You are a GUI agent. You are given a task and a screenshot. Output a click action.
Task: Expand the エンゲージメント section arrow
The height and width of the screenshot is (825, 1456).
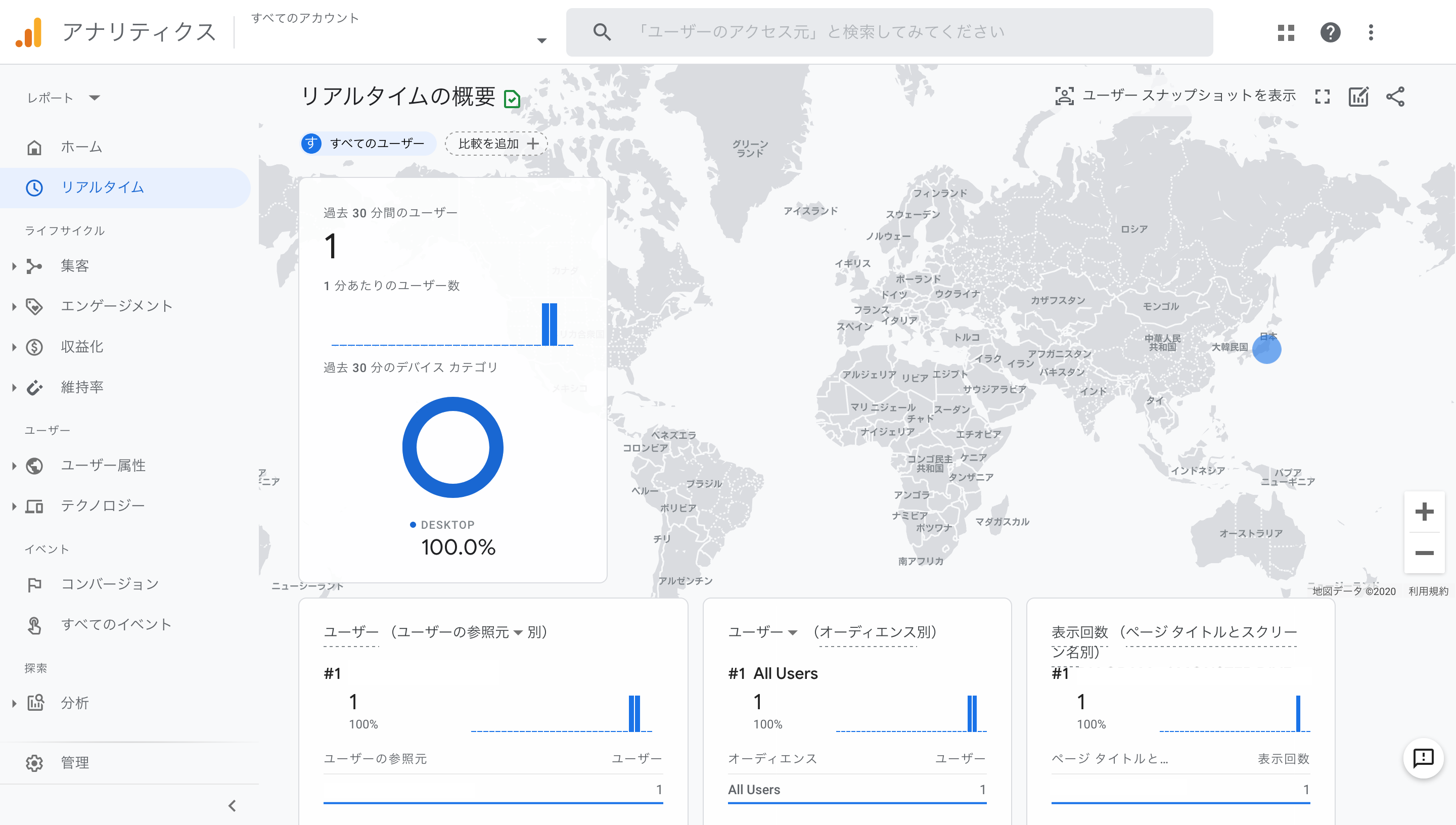pyautogui.click(x=14, y=306)
